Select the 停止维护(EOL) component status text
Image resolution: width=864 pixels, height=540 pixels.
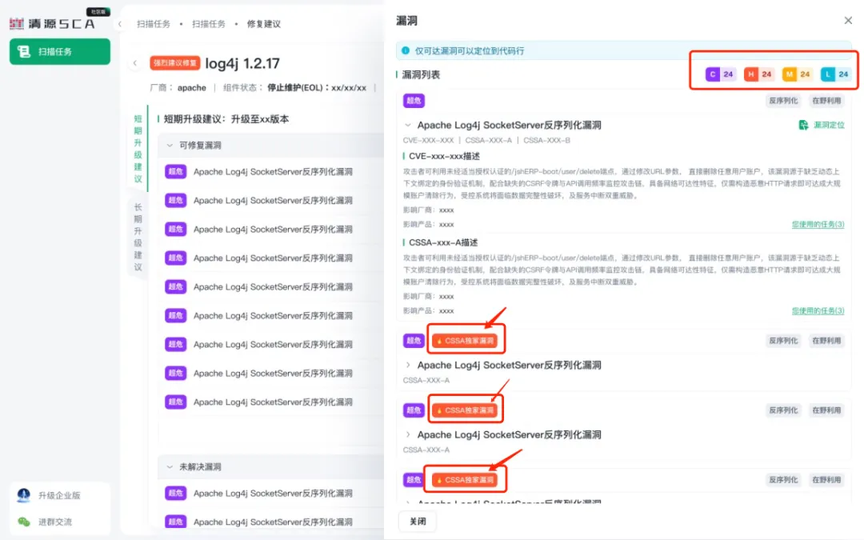[317, 88]
